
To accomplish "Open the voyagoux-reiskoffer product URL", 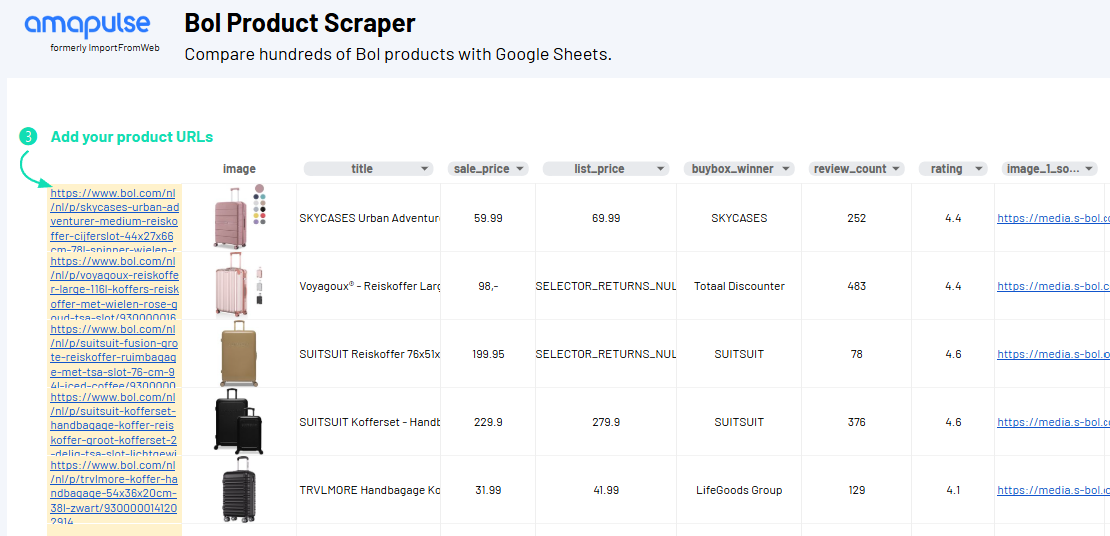I will (x=115, y=289).
